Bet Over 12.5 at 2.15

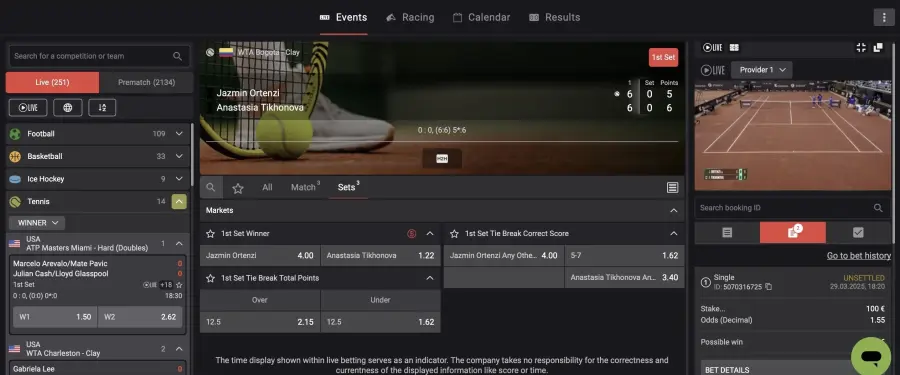pyautogui.click(x=259, y=322)
